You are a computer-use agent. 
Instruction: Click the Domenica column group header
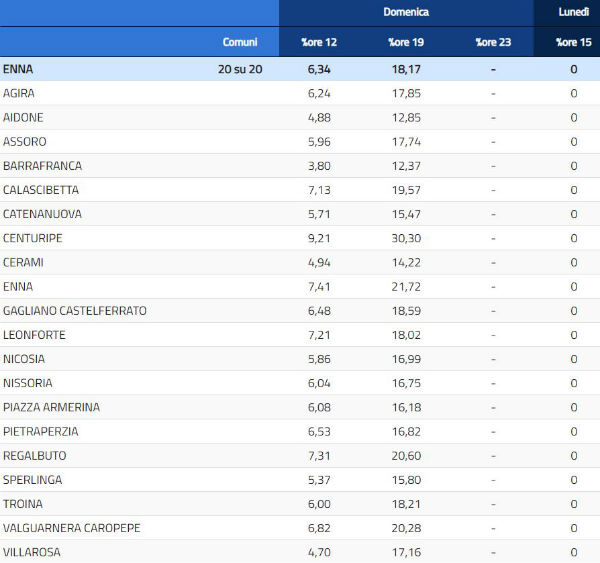[x=406, y=12]
